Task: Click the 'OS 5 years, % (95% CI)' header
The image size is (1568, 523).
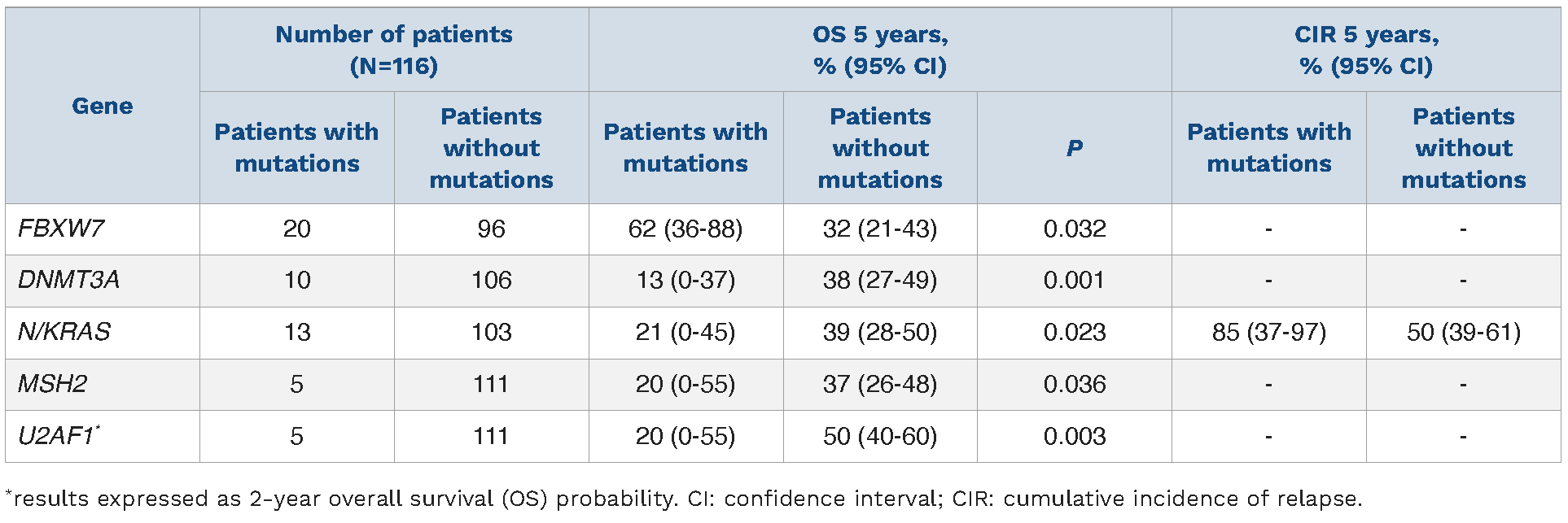Action: tap(880, 50)
